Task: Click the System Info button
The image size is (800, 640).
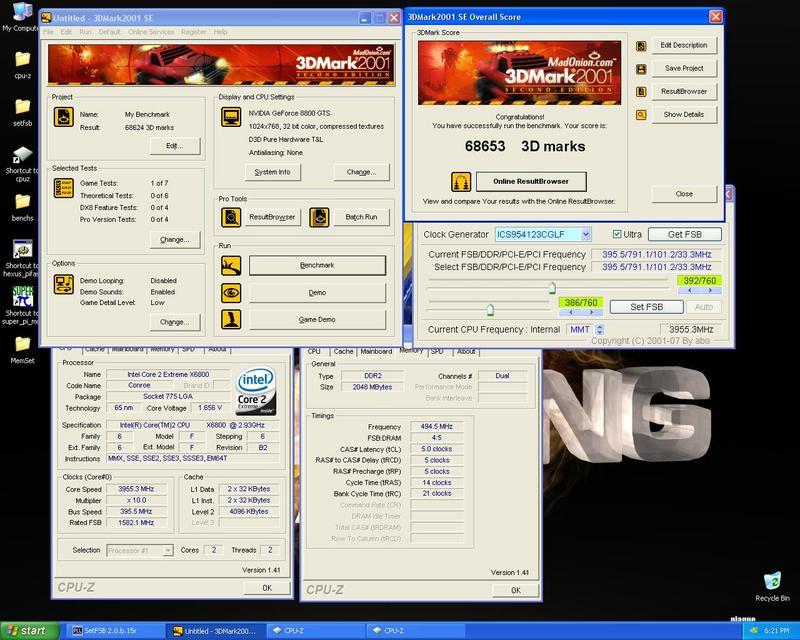Action: point(272,172)
